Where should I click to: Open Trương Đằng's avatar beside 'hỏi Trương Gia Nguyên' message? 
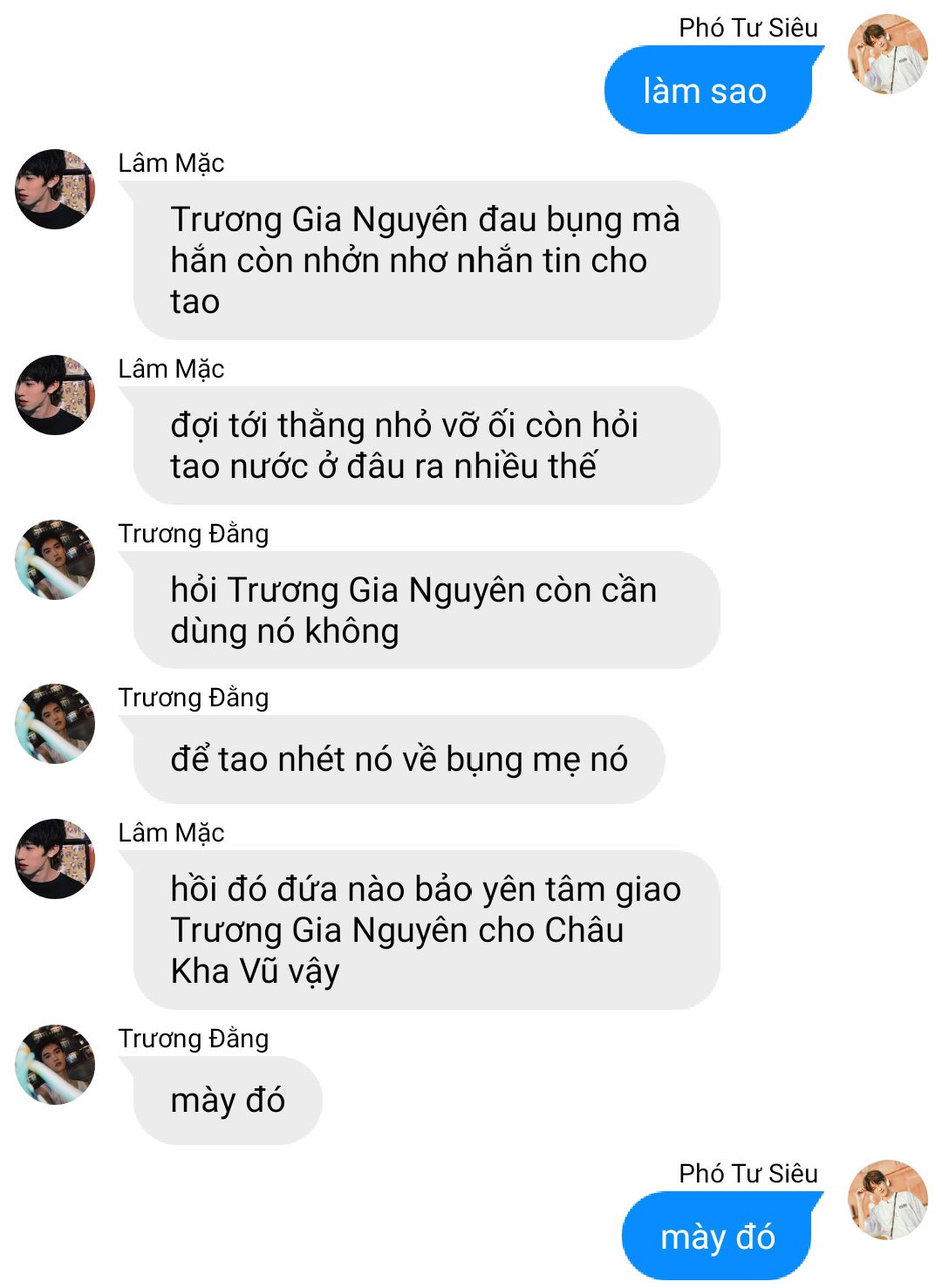tap(55, 560)
